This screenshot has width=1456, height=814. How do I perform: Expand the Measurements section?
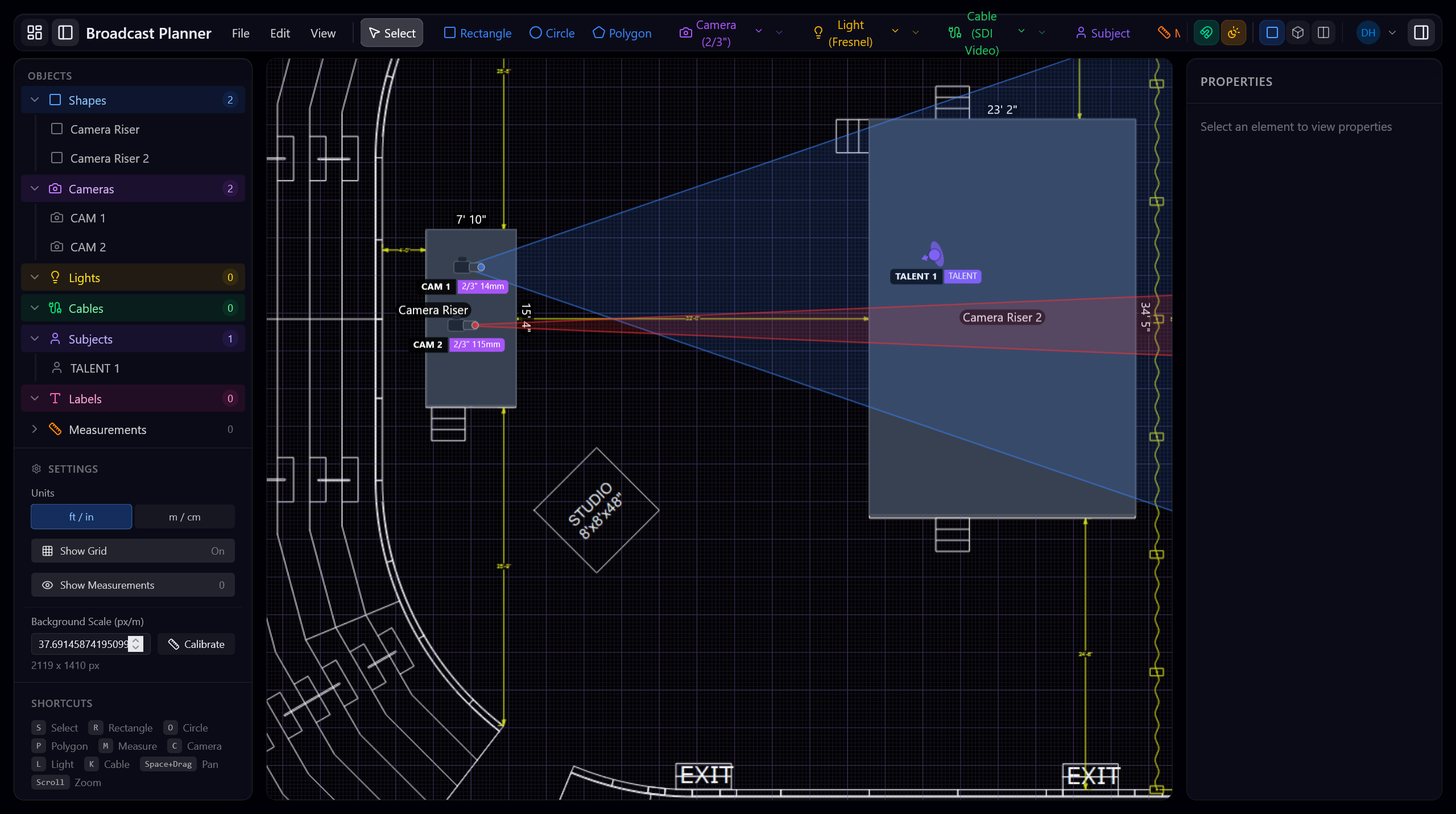point(34,429)
